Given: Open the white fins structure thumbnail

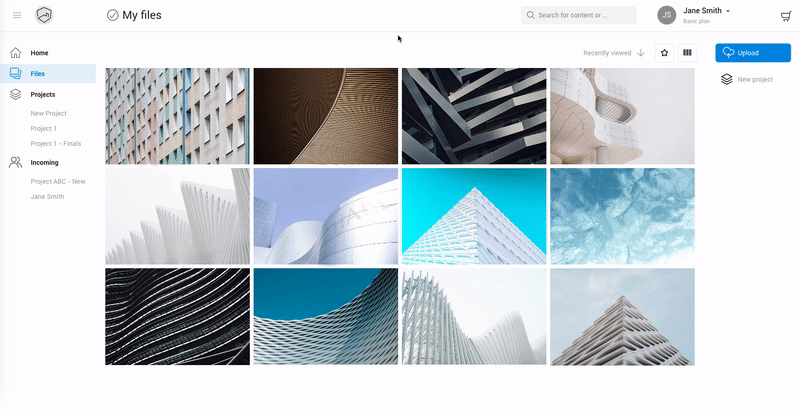Looking at the screenshot, I should (178, 216).
